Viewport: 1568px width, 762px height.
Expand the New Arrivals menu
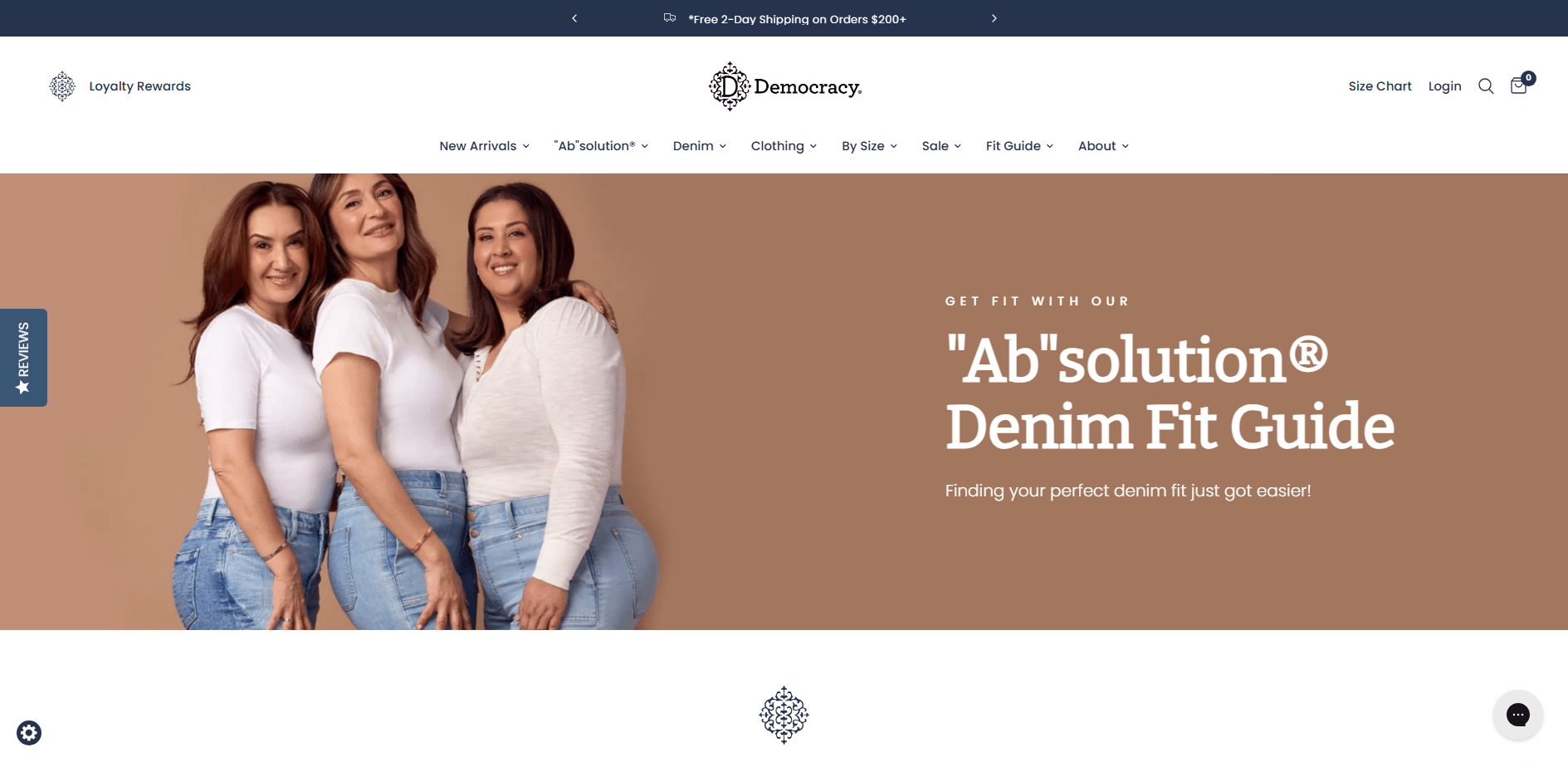pyautogui.click(x=484, y=146)
